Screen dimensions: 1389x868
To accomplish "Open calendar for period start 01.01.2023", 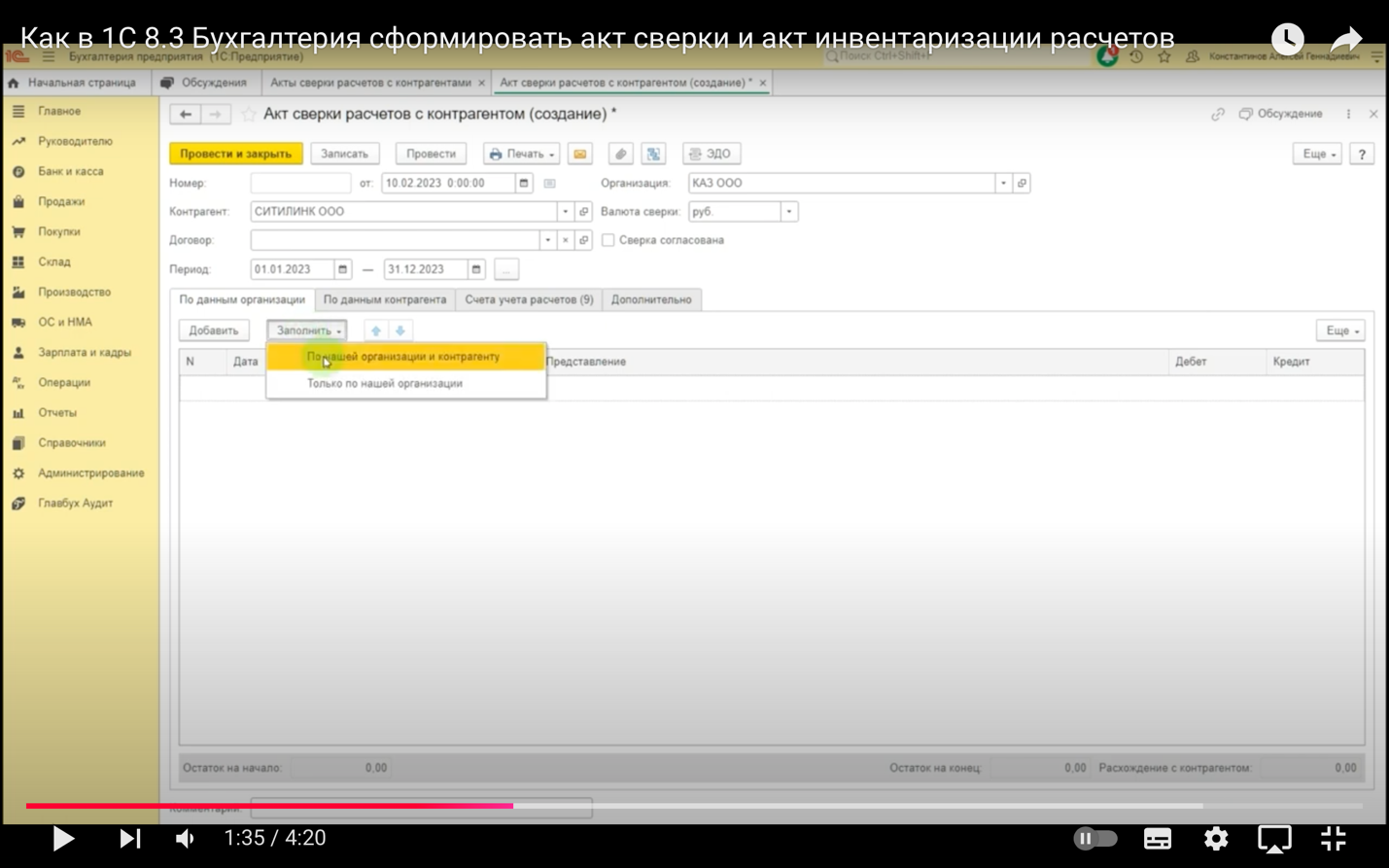I will (342, 269).
